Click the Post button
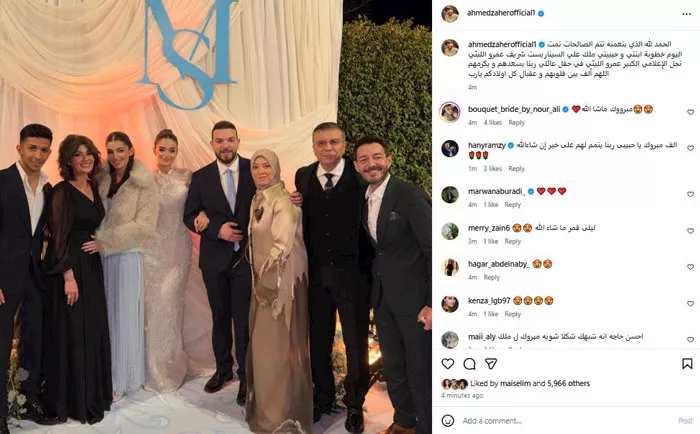Viewport: 700px width, 434px height. click(685, 421)
